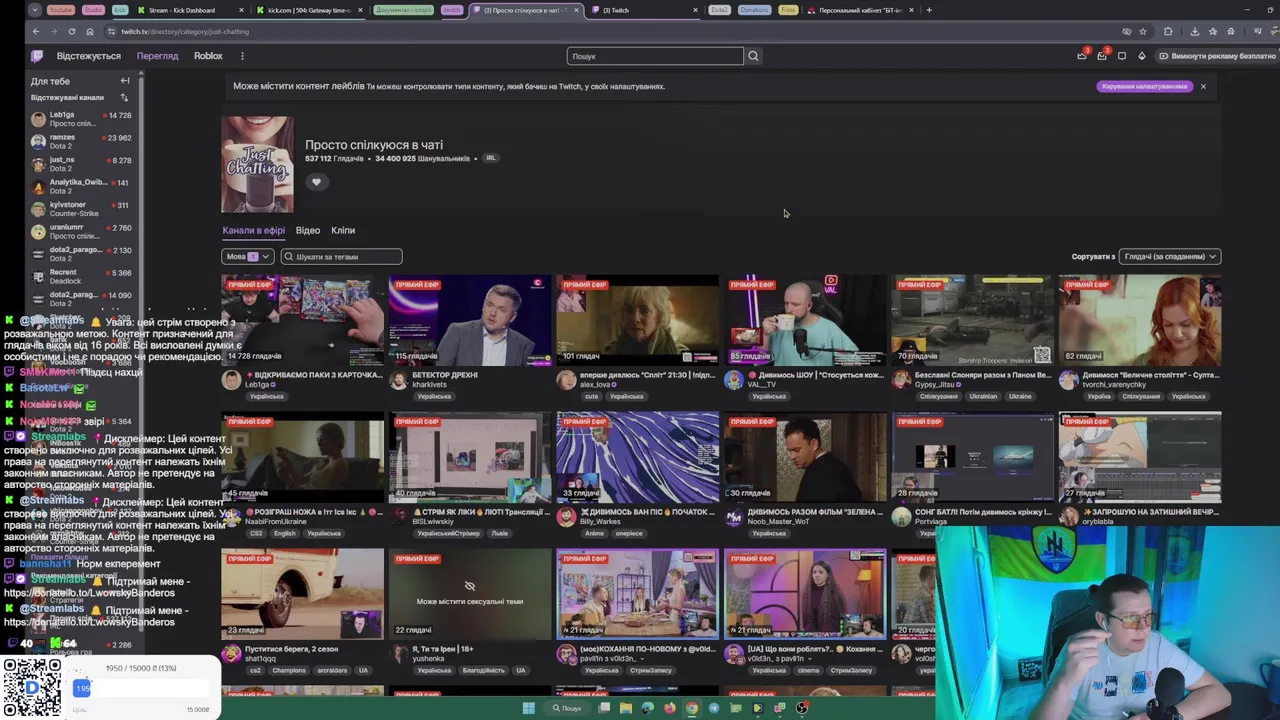Screen dimensions: 1280x720
Task: Click the Українська tag under Leb1ga stream
Action: (266, 396)
